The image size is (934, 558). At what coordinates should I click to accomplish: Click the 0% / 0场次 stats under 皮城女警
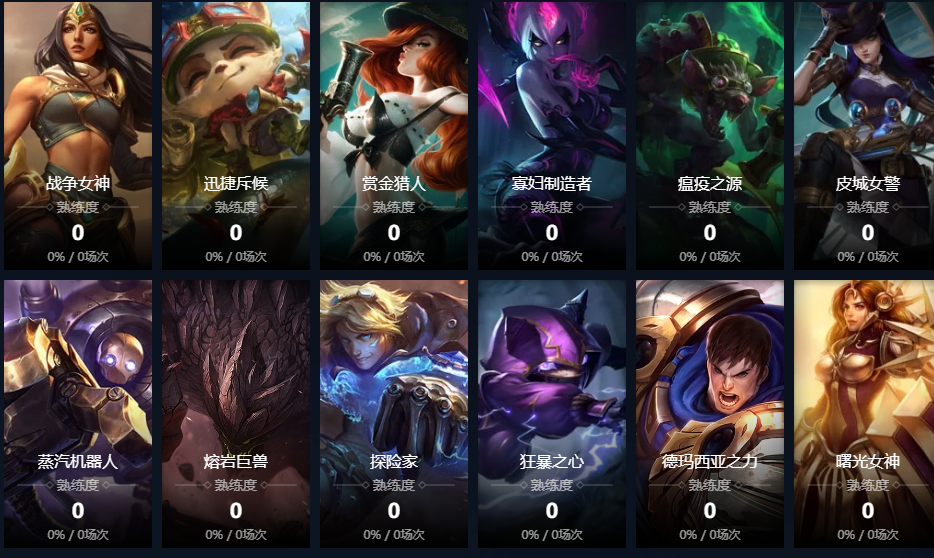coord(867,257)
